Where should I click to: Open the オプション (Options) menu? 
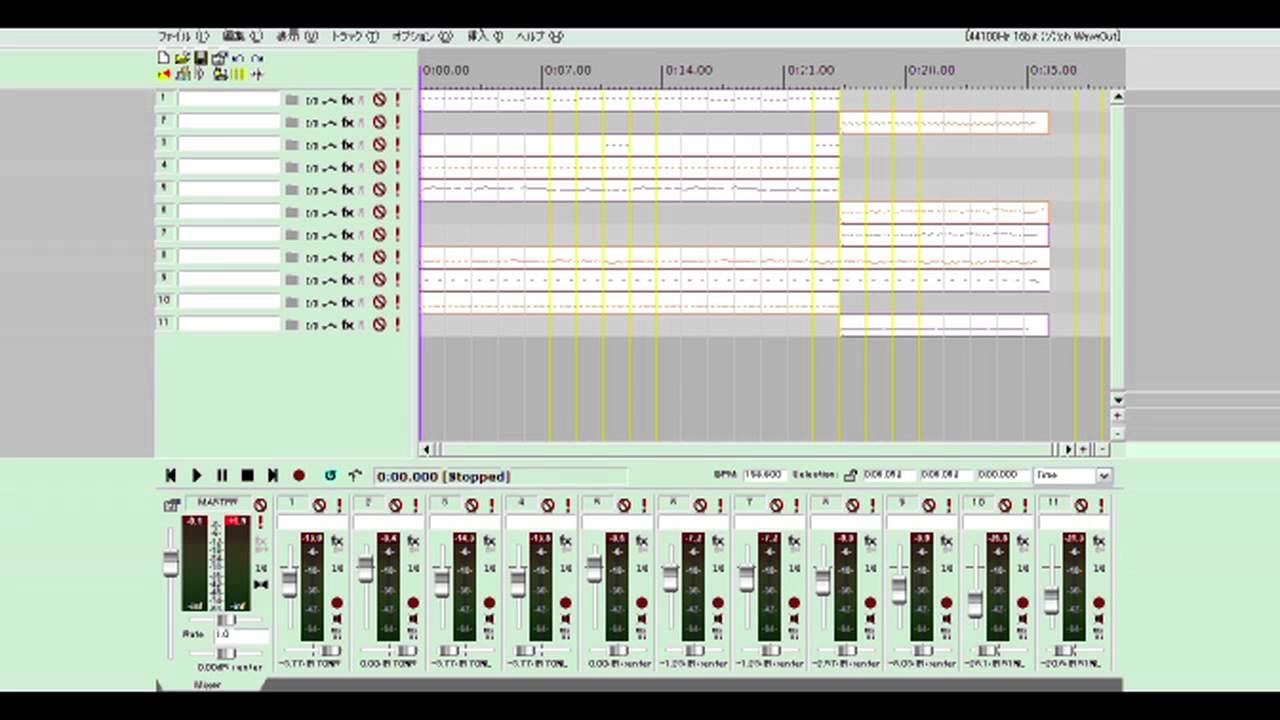click(420, 37)
